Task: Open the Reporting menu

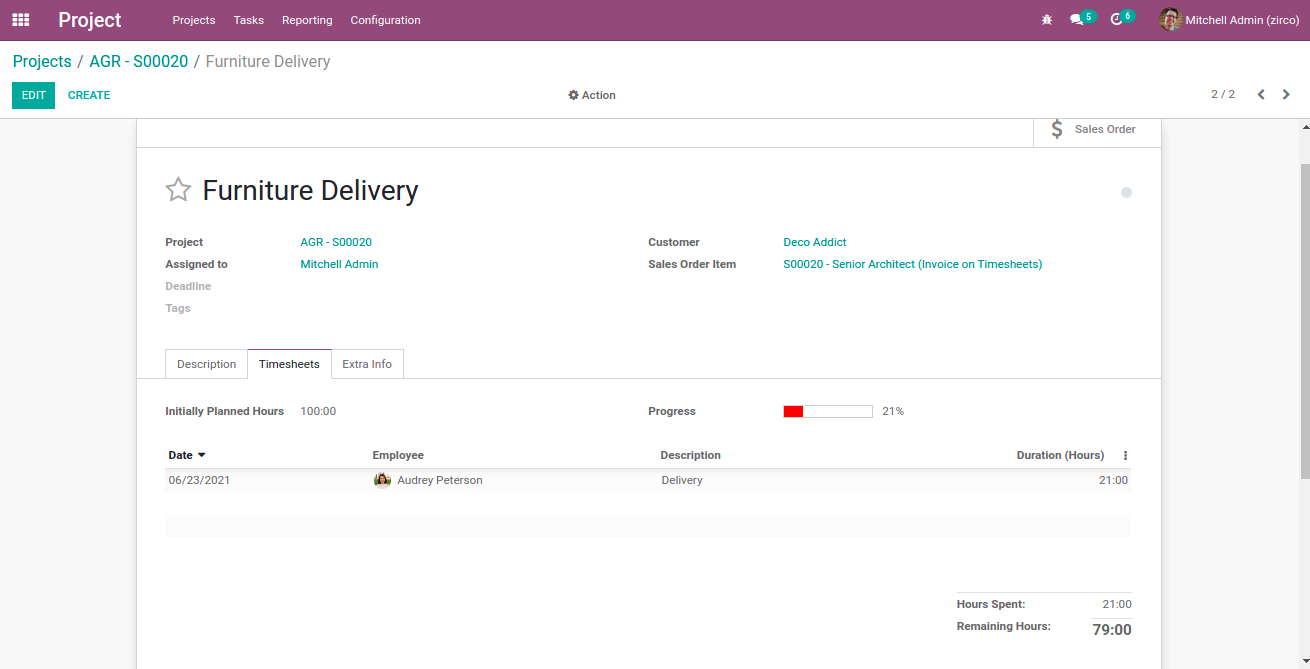Action: [307, 20]
